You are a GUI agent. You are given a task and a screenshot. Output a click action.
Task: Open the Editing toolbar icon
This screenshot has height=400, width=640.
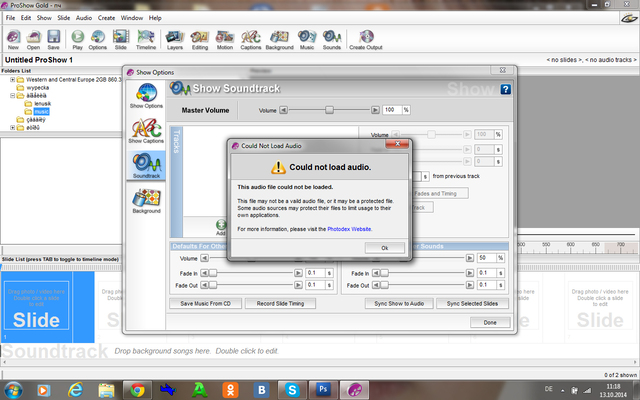(x=200, y=40)
